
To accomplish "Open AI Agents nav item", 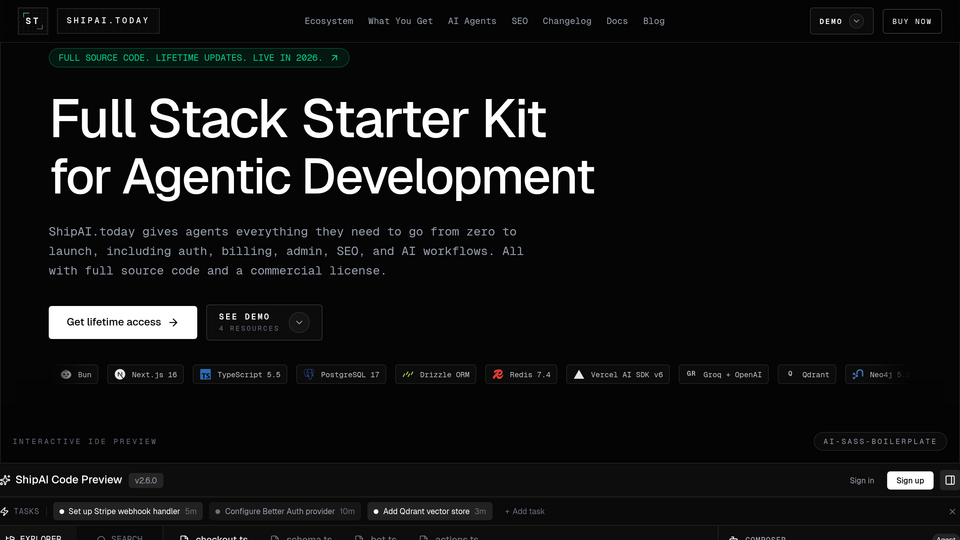I will (x=471, y=21).
